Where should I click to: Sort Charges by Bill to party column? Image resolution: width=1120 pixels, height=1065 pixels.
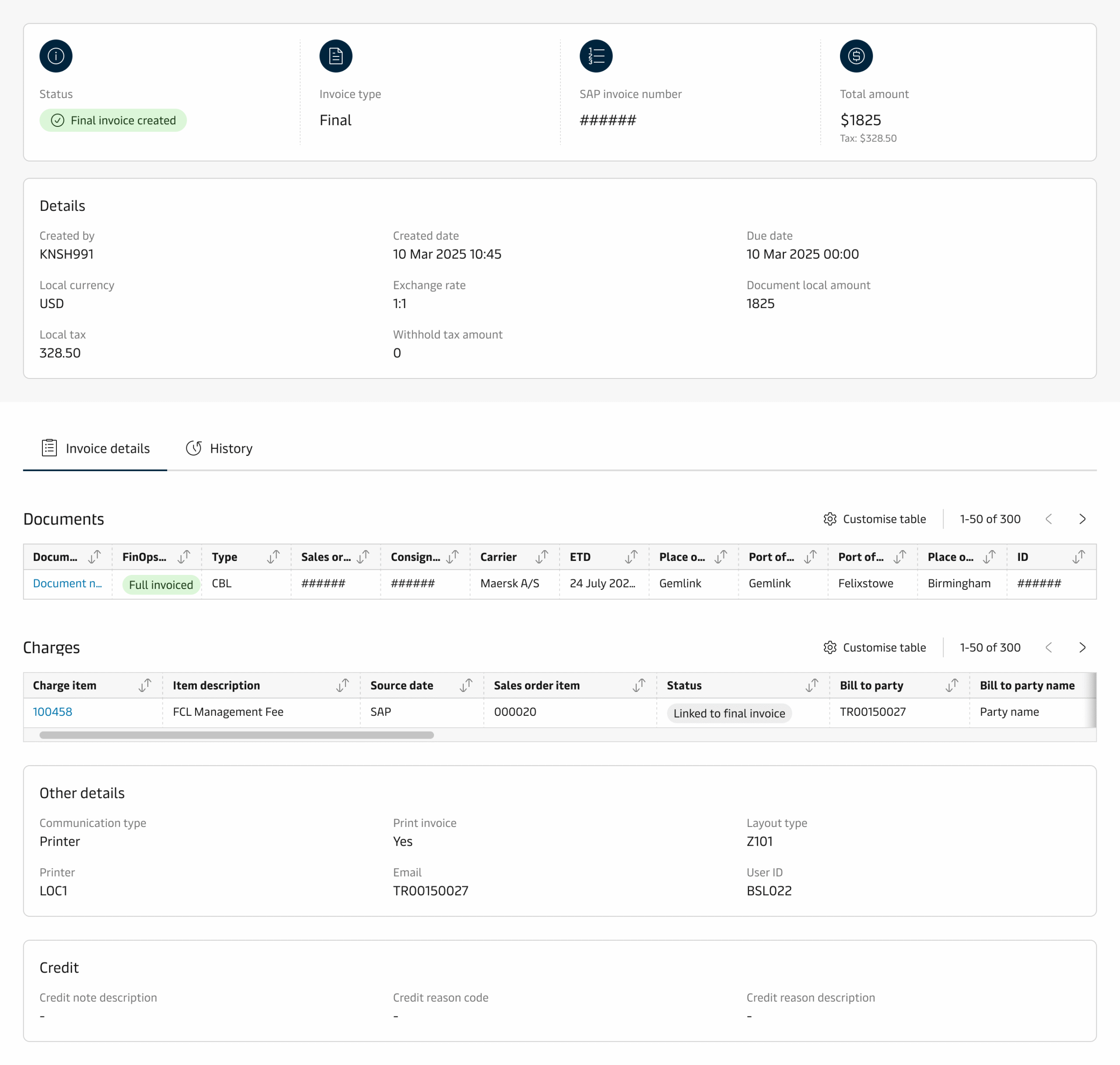tap(952, 685)
